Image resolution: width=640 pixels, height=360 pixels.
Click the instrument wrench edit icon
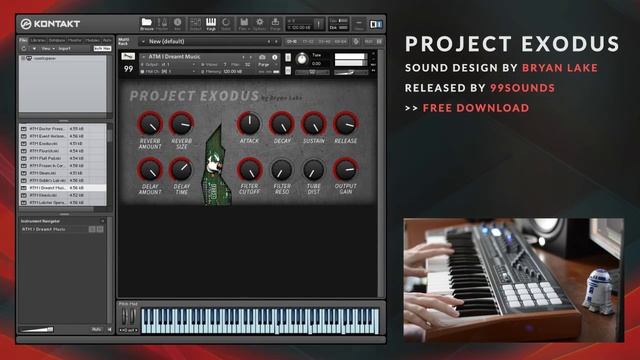click(x=128, y=56)
